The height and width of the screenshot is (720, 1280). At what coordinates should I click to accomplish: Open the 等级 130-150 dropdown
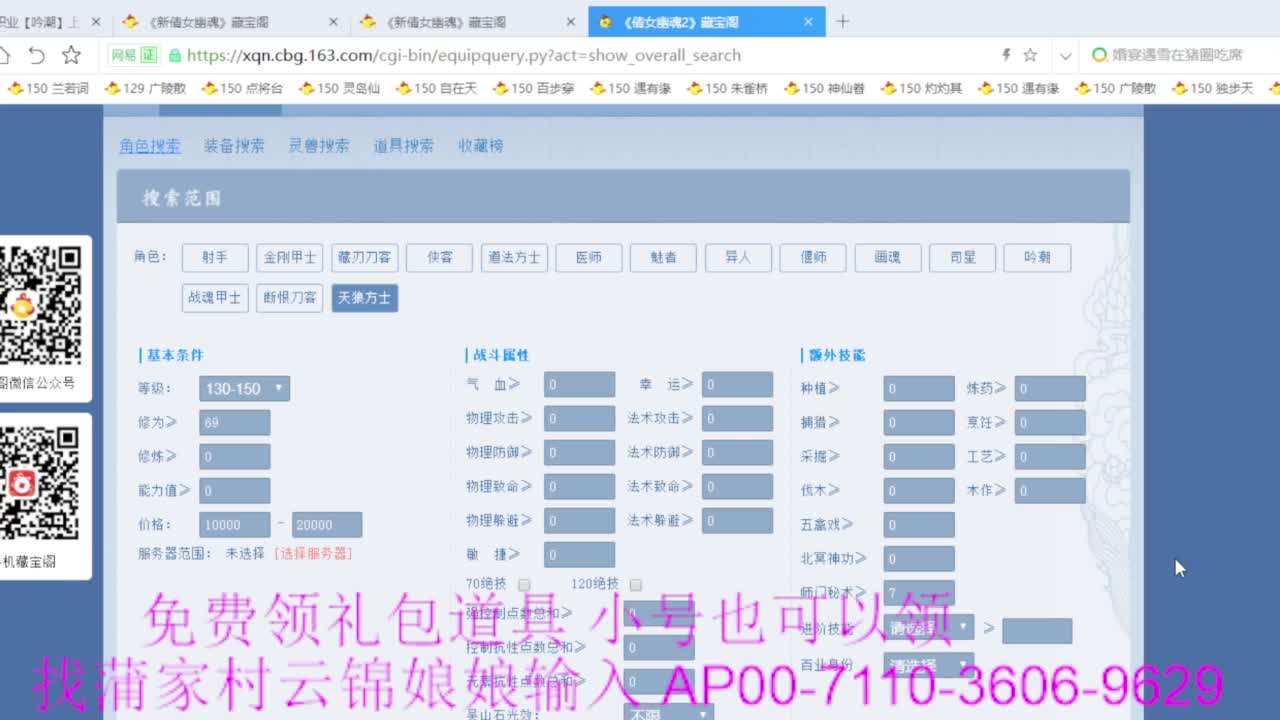tap(243, 389)
